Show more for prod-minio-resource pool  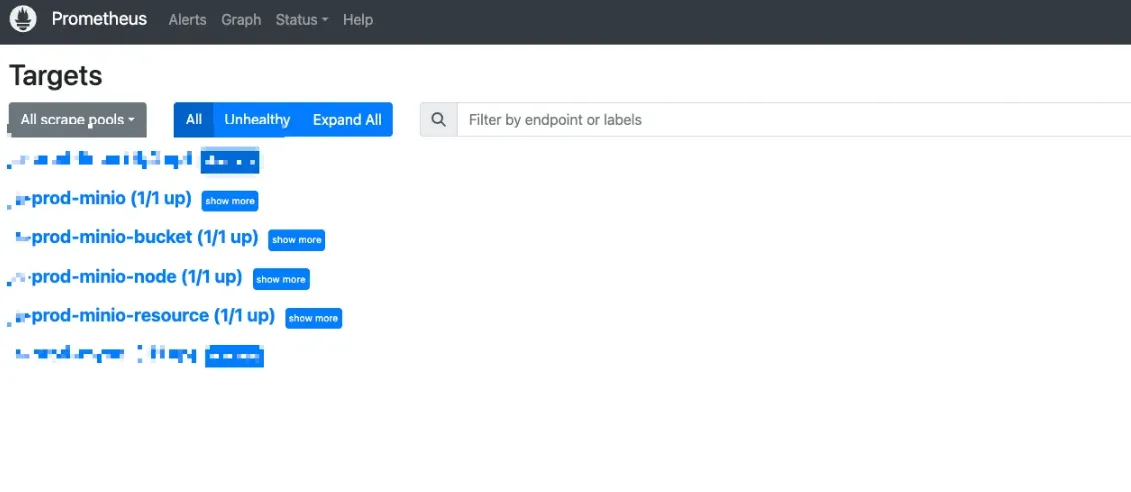click(x=313, y=318)
